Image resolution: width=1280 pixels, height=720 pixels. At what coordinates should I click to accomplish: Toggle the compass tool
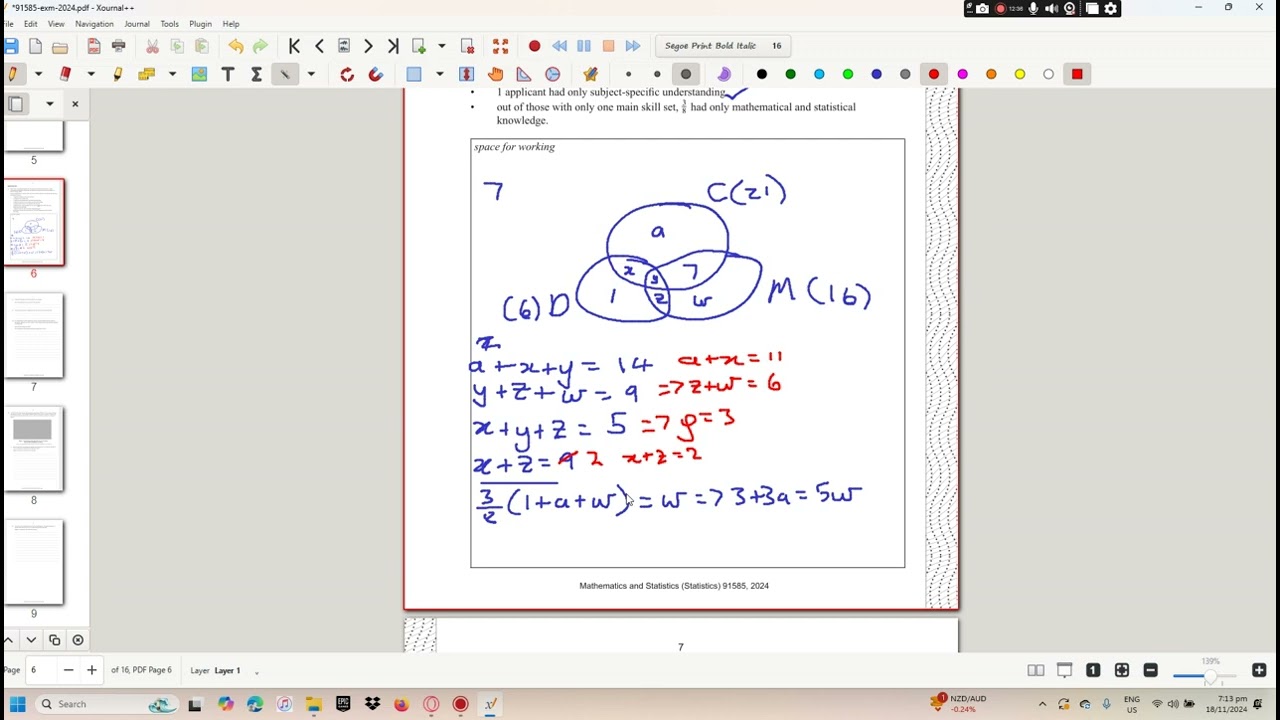pyautogui.click(x=553, y=74)
